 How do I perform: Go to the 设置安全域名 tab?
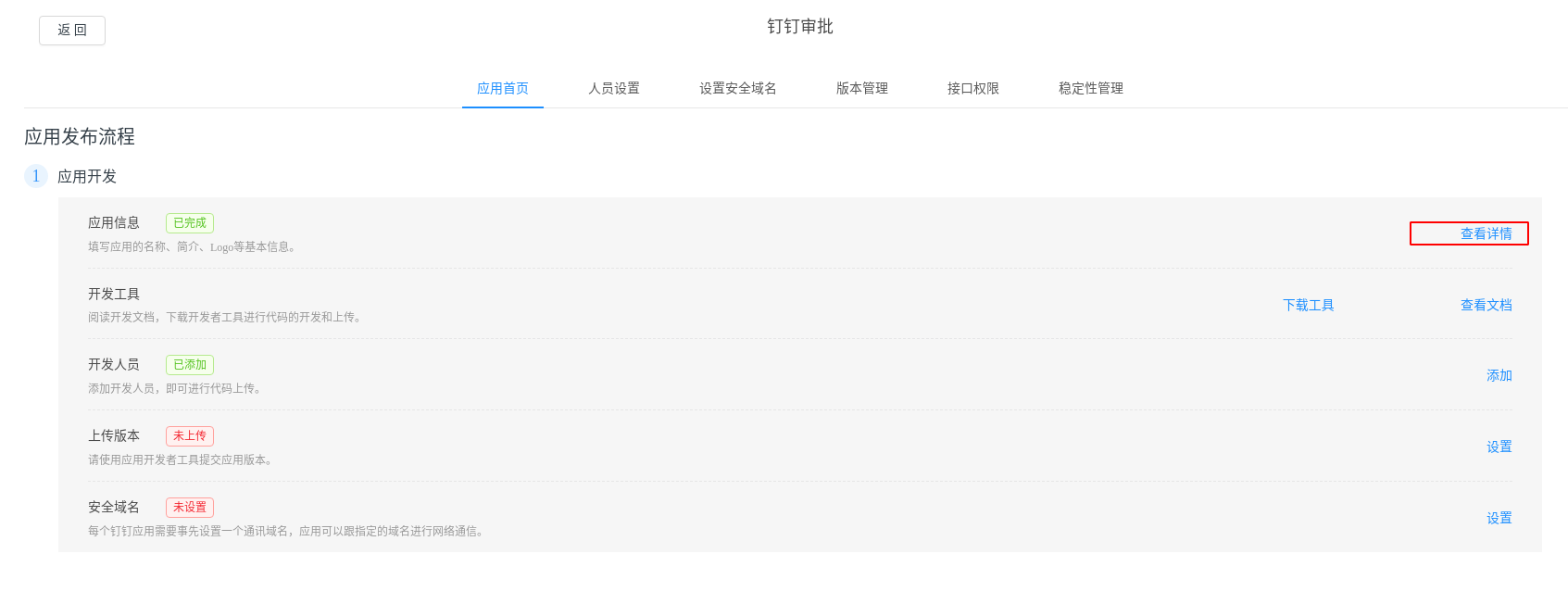(x=738, y=89)
